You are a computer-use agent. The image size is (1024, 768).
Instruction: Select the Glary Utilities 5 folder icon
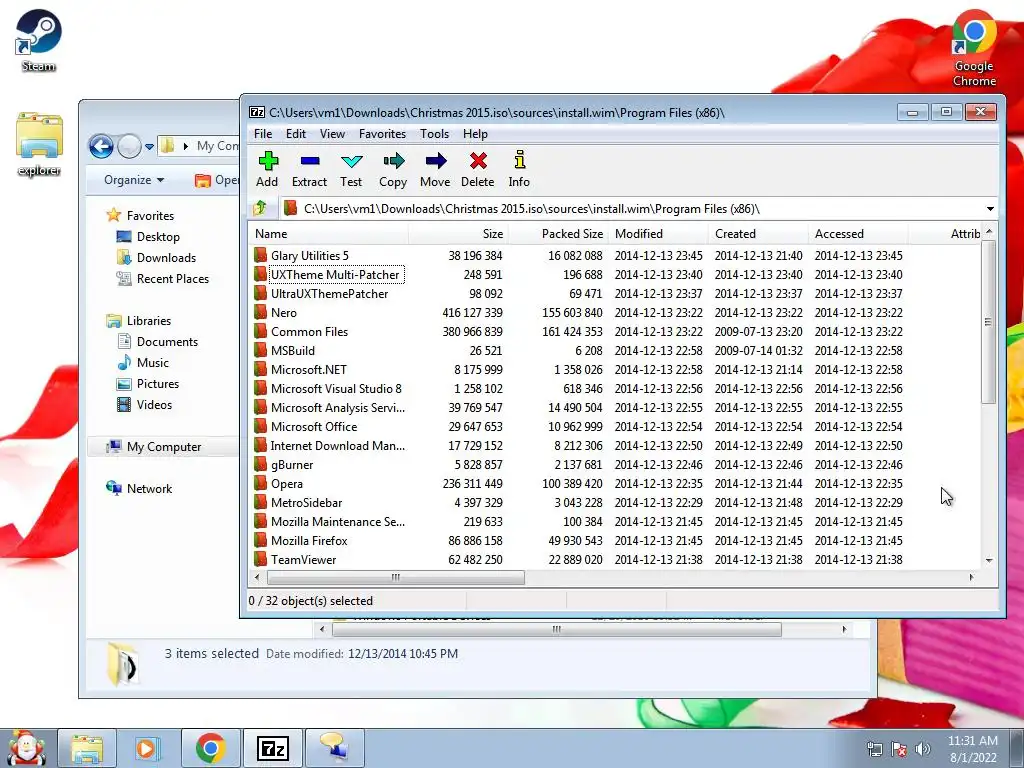click(x=261, y=255)
